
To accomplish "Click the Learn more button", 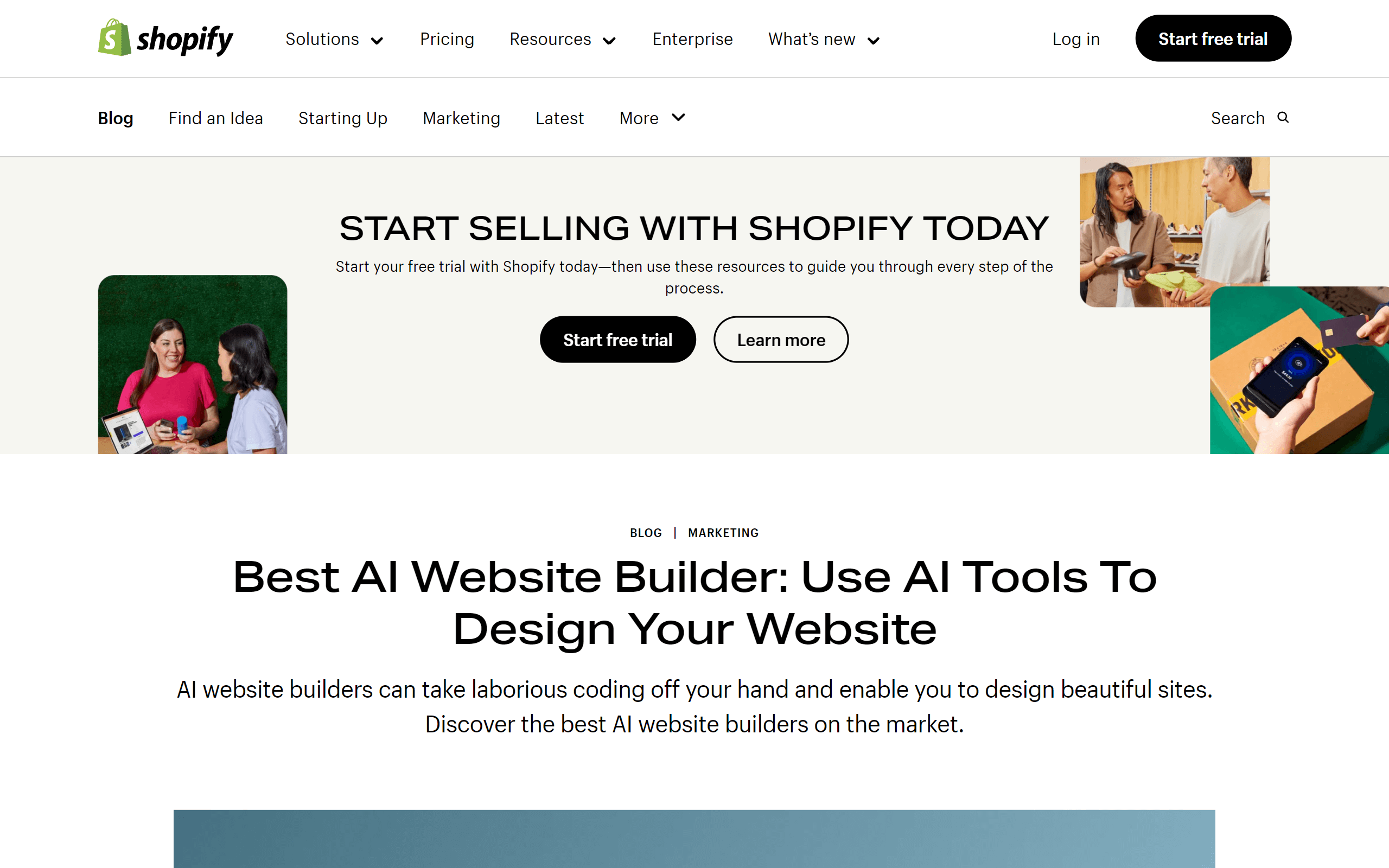I will click(x=780, y=339).
